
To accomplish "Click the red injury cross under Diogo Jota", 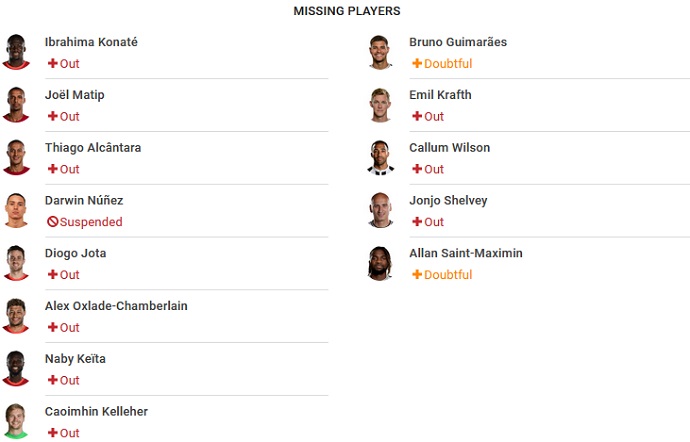I will point(53,275).
